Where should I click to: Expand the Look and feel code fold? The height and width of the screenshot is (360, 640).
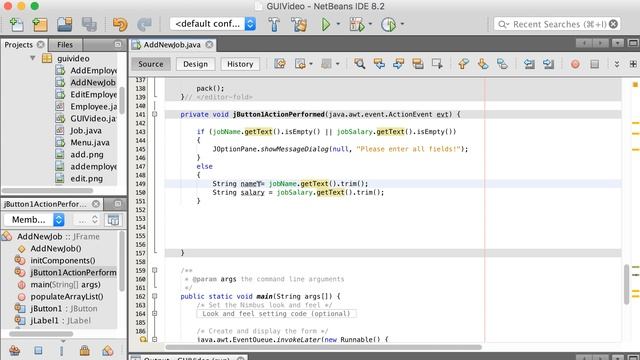tap(155, 313)
